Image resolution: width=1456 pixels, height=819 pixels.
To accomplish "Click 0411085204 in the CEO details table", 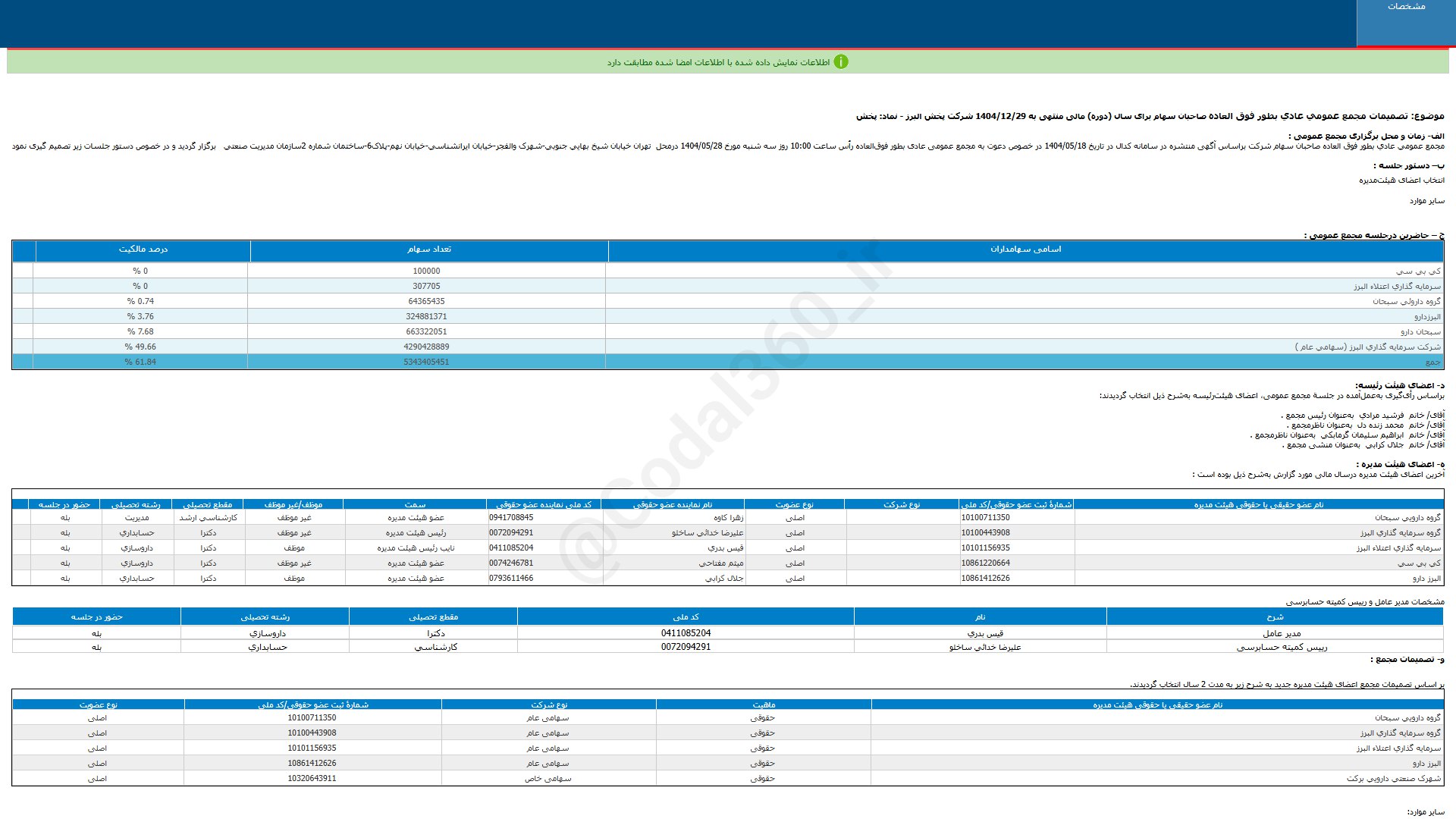I will click(686, 633).
